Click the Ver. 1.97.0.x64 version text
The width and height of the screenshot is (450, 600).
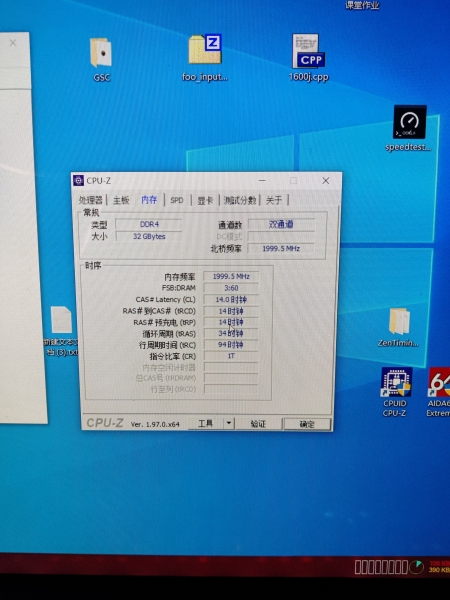pyautogui.click(x=155, y=424)
